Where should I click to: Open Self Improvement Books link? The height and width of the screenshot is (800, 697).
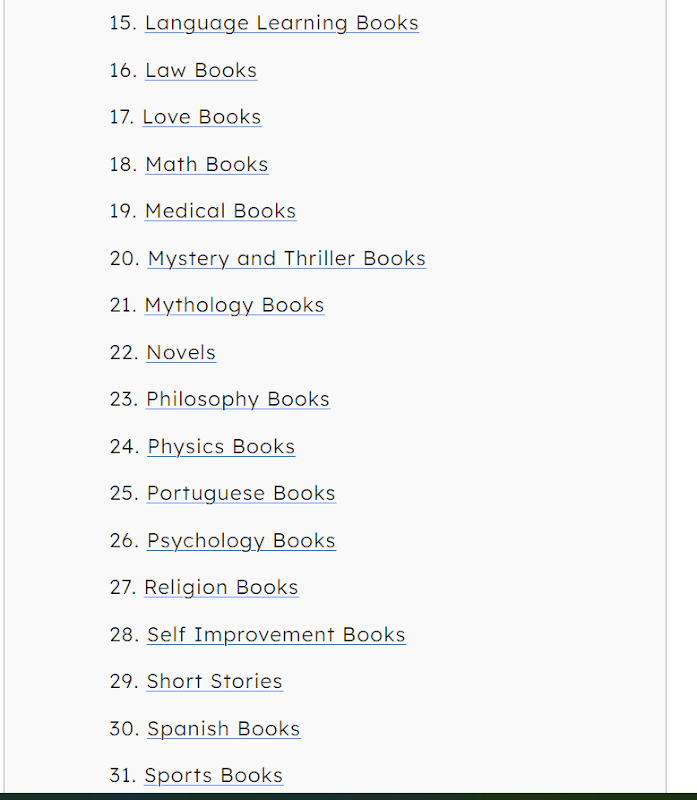pyautogui.click(x=276, y=634)
